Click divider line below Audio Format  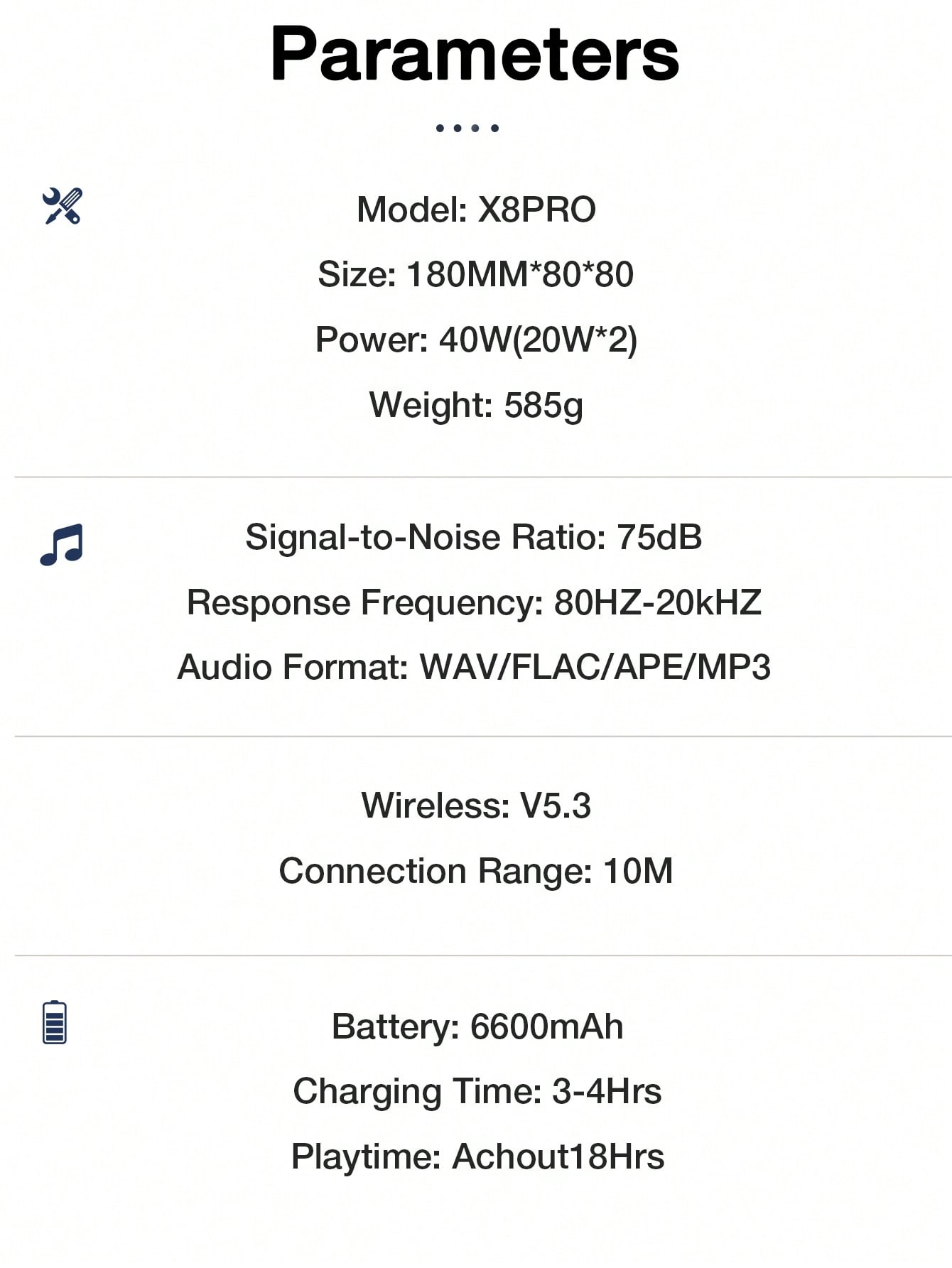483,737
